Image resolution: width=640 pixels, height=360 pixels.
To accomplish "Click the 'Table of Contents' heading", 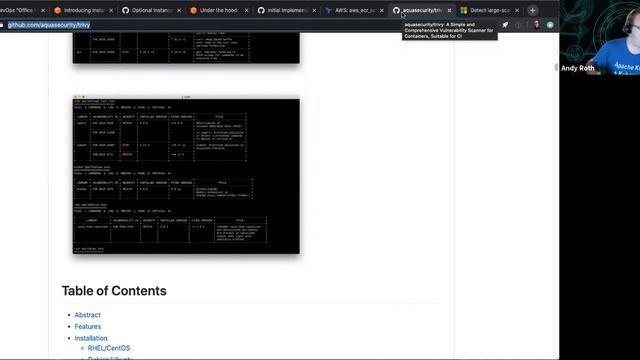I will click(x=114, y=291).
